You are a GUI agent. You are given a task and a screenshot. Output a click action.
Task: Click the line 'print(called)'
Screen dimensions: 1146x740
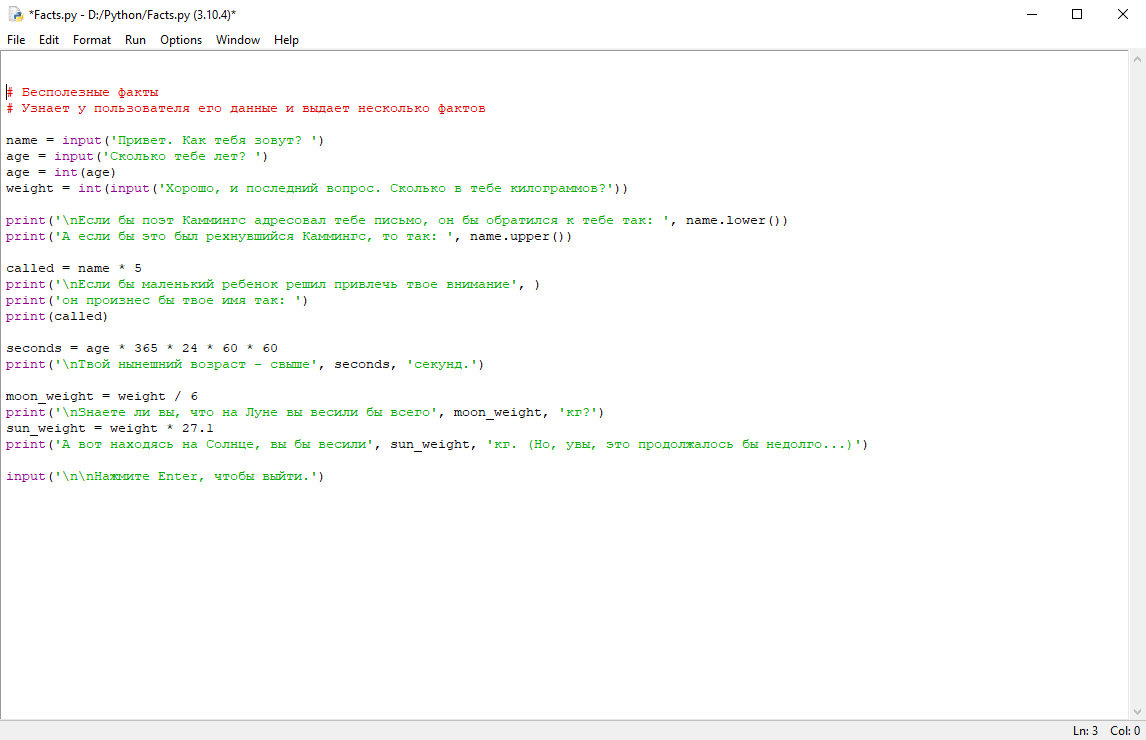point(57,317)
